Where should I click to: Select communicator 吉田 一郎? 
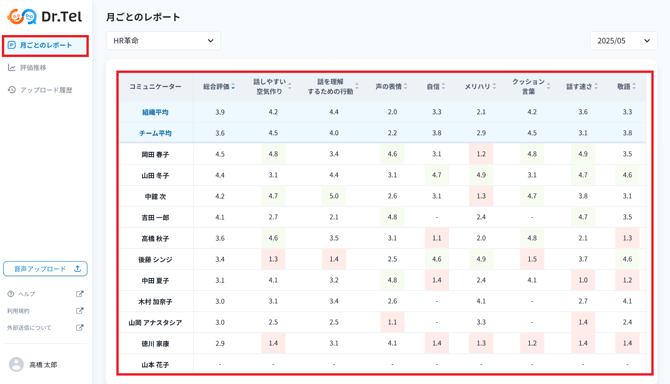click(156, 217)
